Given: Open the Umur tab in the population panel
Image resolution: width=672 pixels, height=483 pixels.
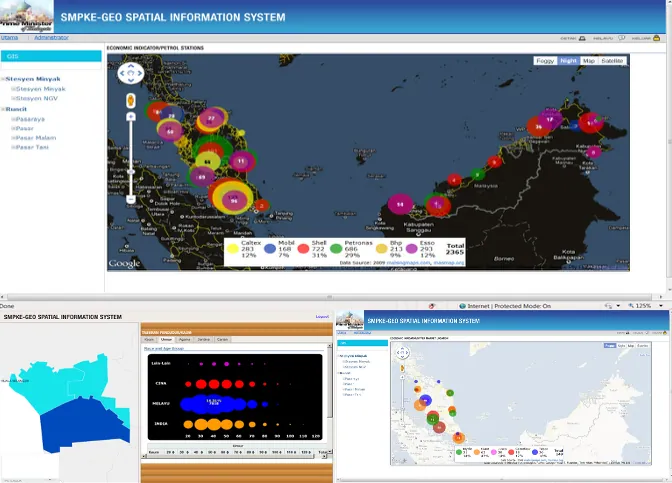Looking at the screenshot, I should coord(166,339).
